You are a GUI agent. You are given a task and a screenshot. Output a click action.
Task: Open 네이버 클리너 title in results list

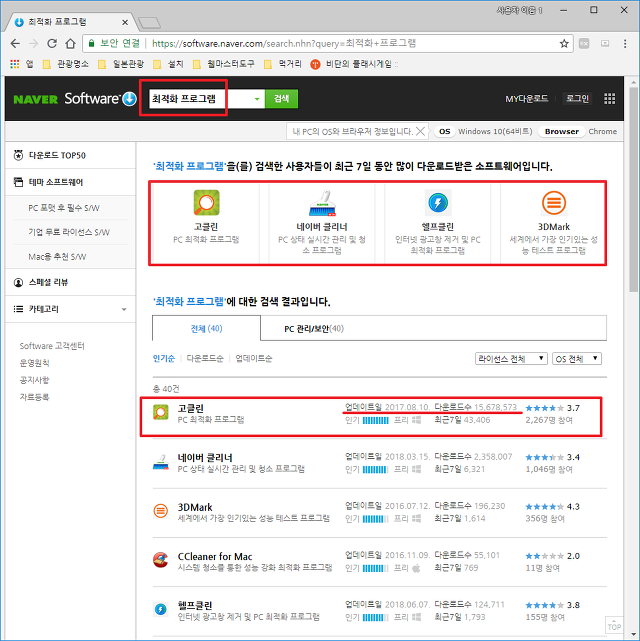coord(205,457)
